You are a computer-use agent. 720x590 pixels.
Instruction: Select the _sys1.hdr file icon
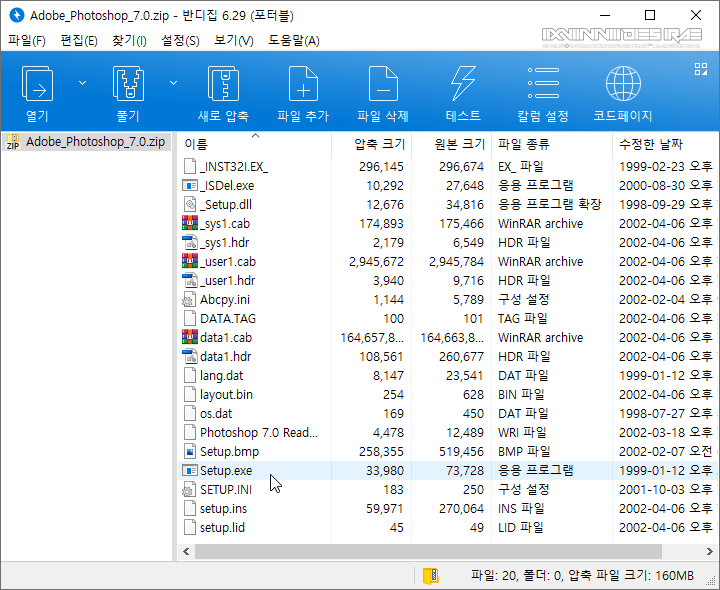[x=190, y=242]
